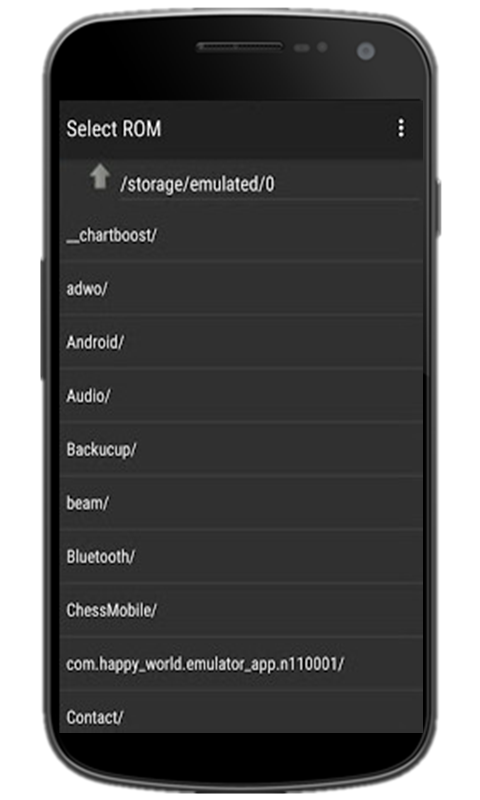Image resolution: width=480 pixels, height=800 pixels.
Task: Click the Select ROM title
Action: point(114,129)
